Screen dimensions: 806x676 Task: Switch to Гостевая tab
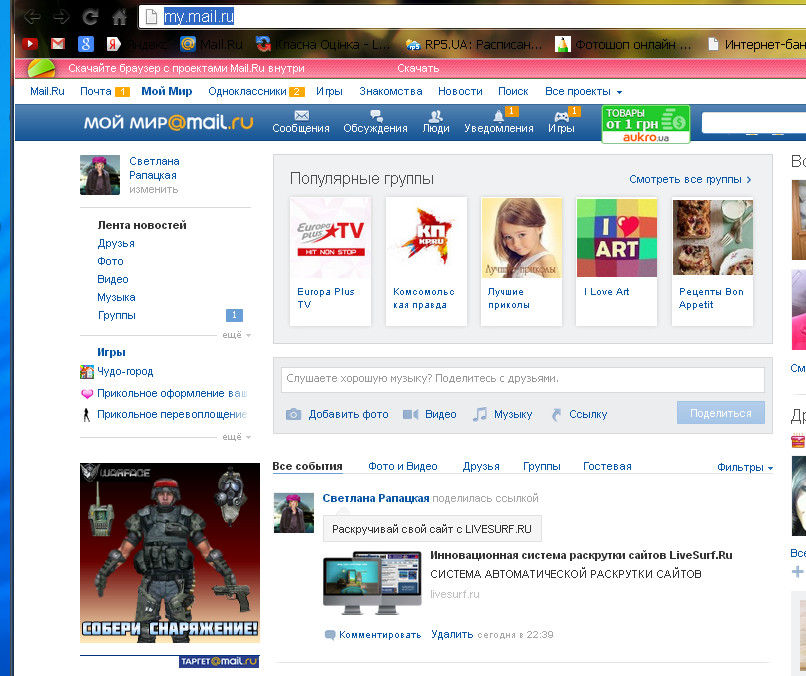(607, 466)
